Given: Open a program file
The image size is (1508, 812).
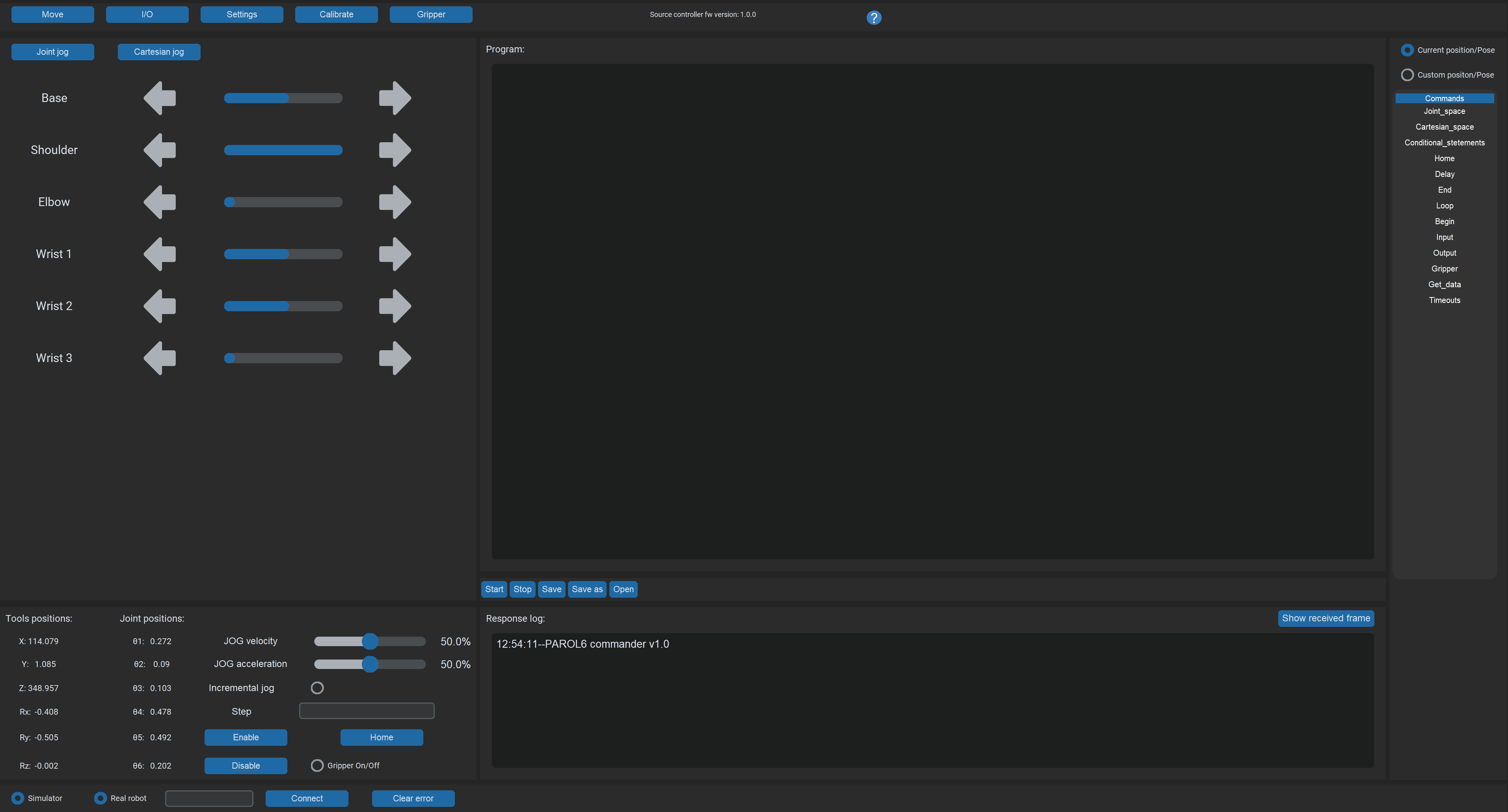Looking at the screenshot, I should tap(624, 590).
